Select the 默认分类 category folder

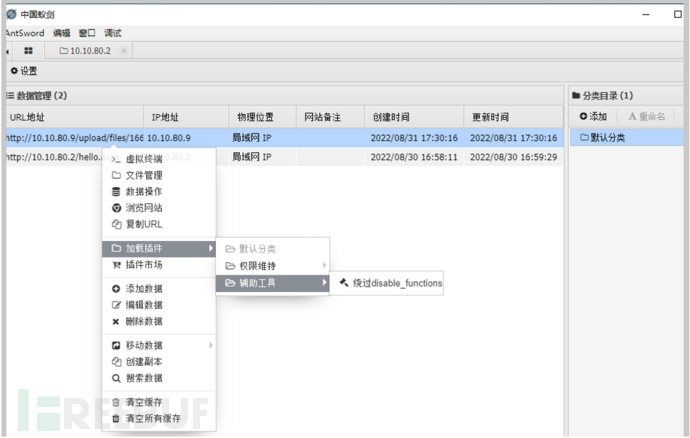point(627,137)
